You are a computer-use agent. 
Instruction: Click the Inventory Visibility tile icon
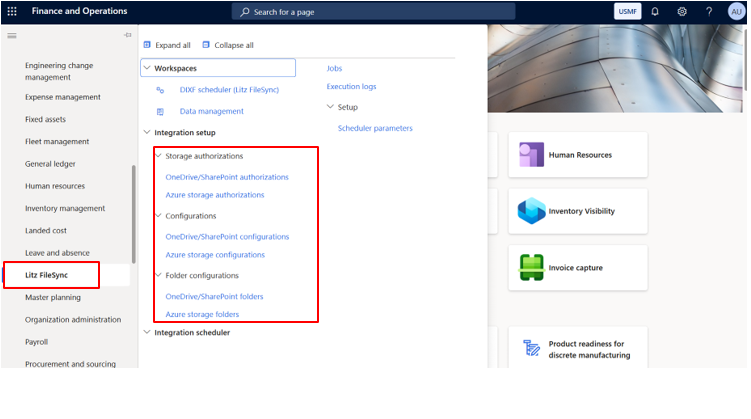531,211
